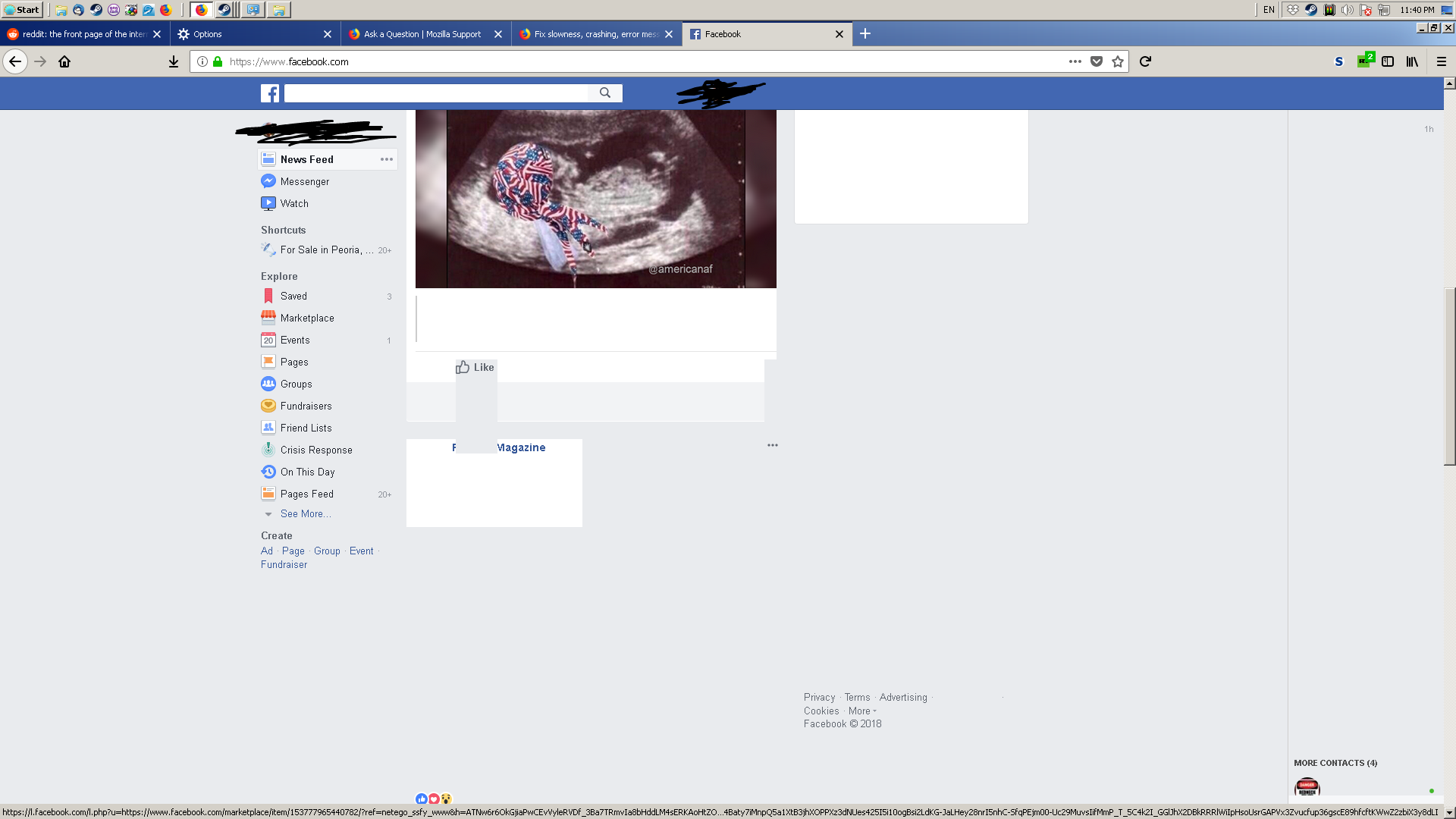The image size is (1456, 819).
Task: Open page actions ellipsis in address bar
Action: click(x=1075, y=61)
